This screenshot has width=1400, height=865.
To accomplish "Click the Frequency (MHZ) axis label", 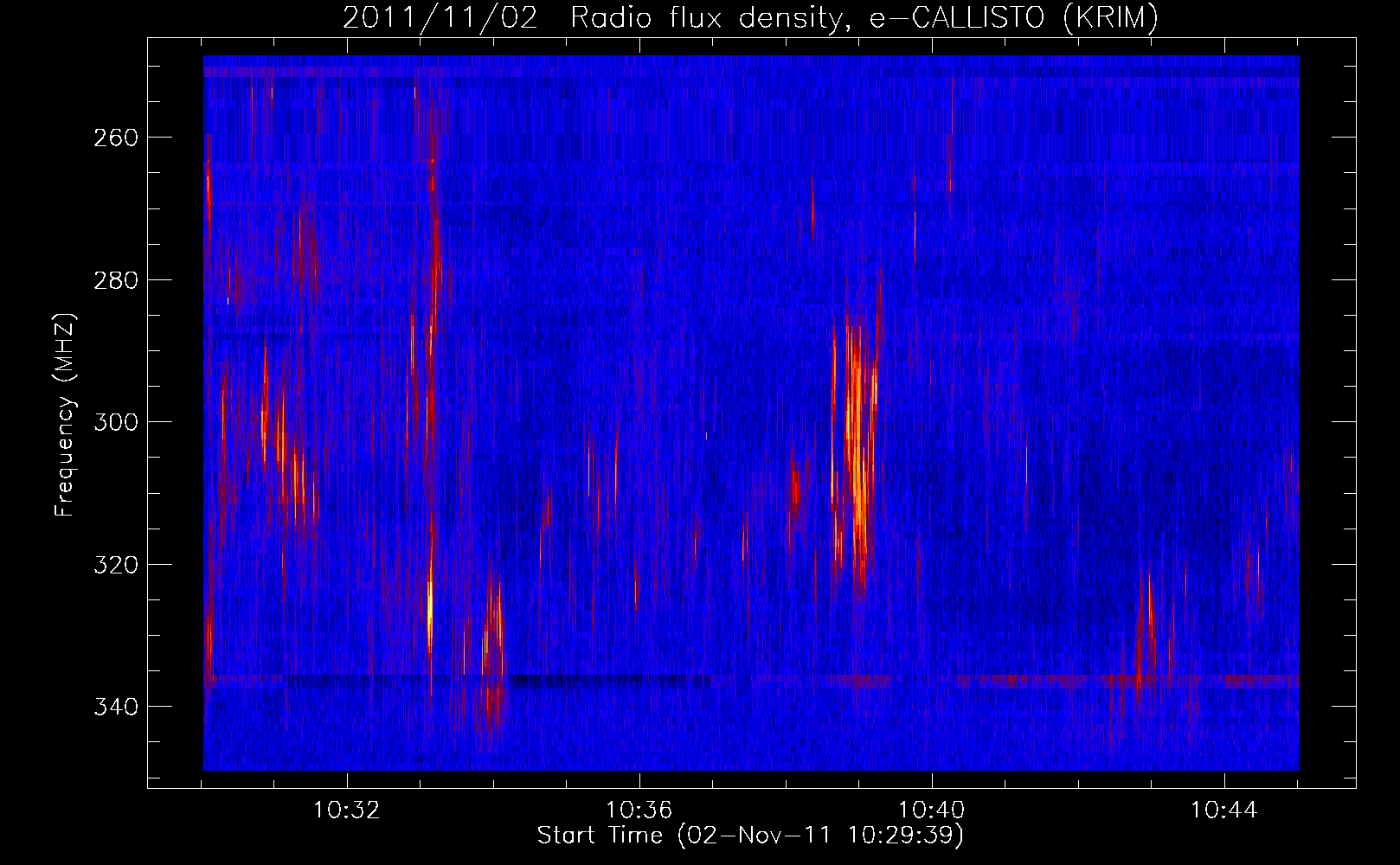I will click(x=65, y=415).
